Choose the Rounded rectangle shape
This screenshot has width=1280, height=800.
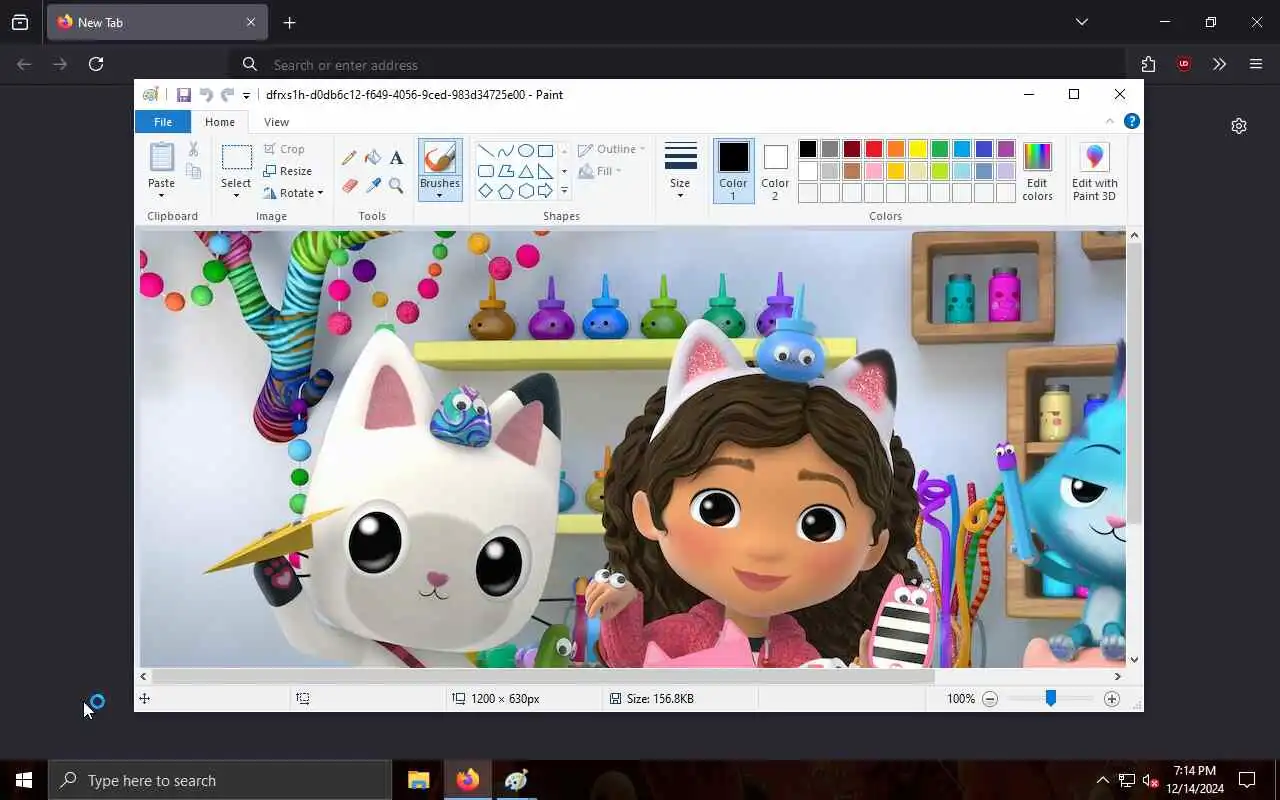[485, 171]
